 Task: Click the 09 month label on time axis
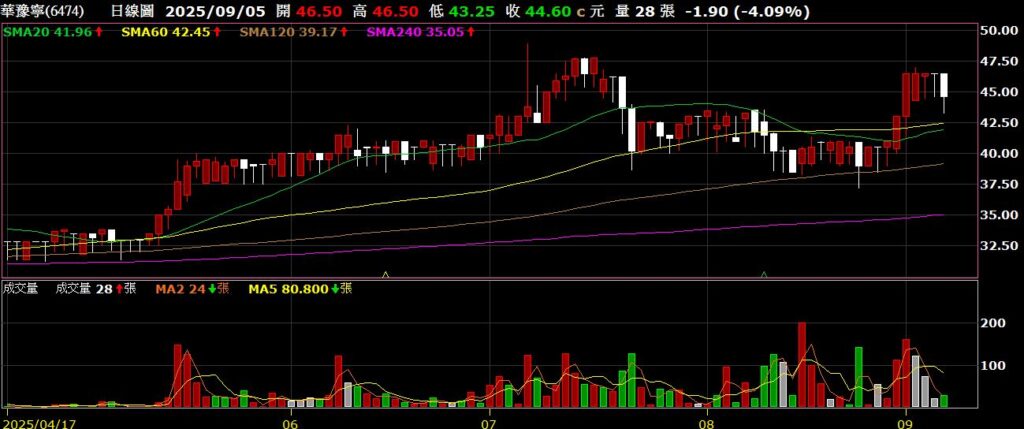906,422
